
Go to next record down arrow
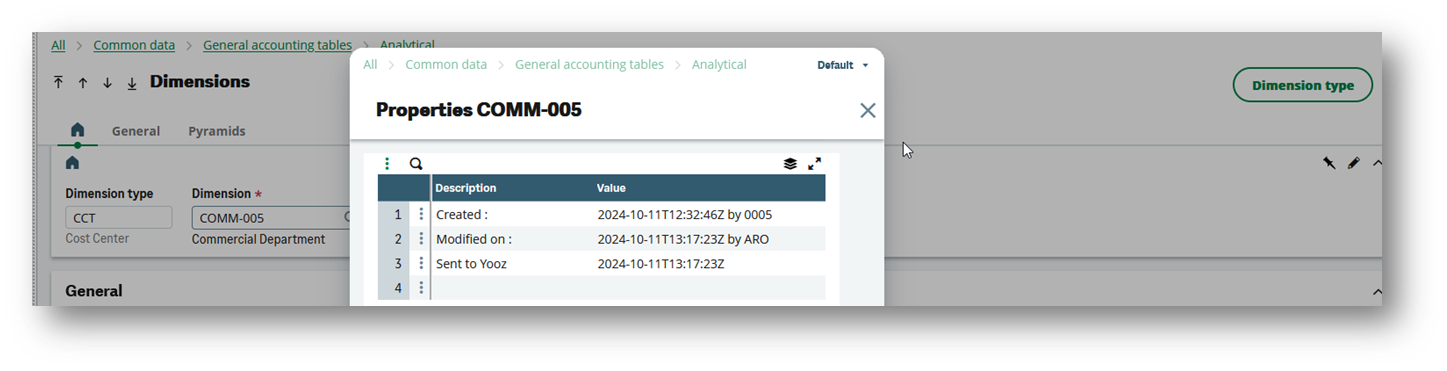107,83
